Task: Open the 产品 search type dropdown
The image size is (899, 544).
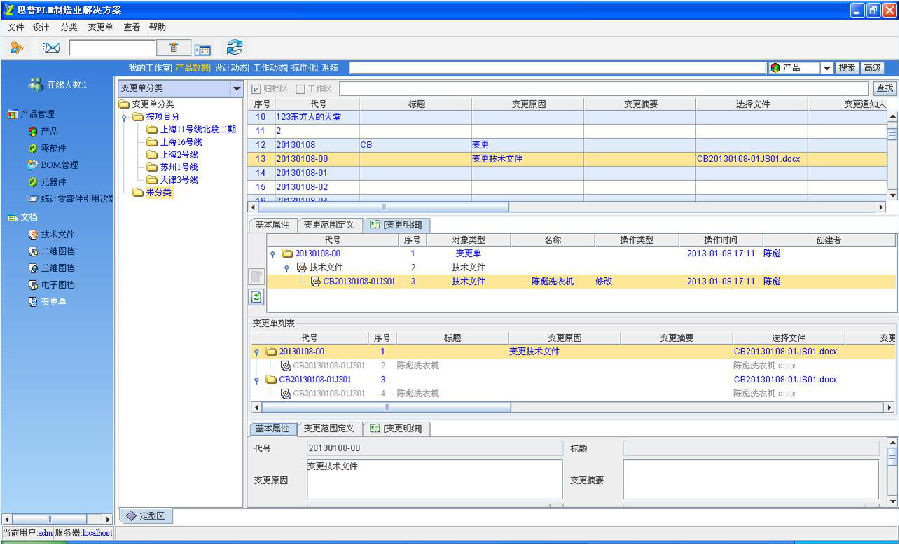Action: point(826,68)
